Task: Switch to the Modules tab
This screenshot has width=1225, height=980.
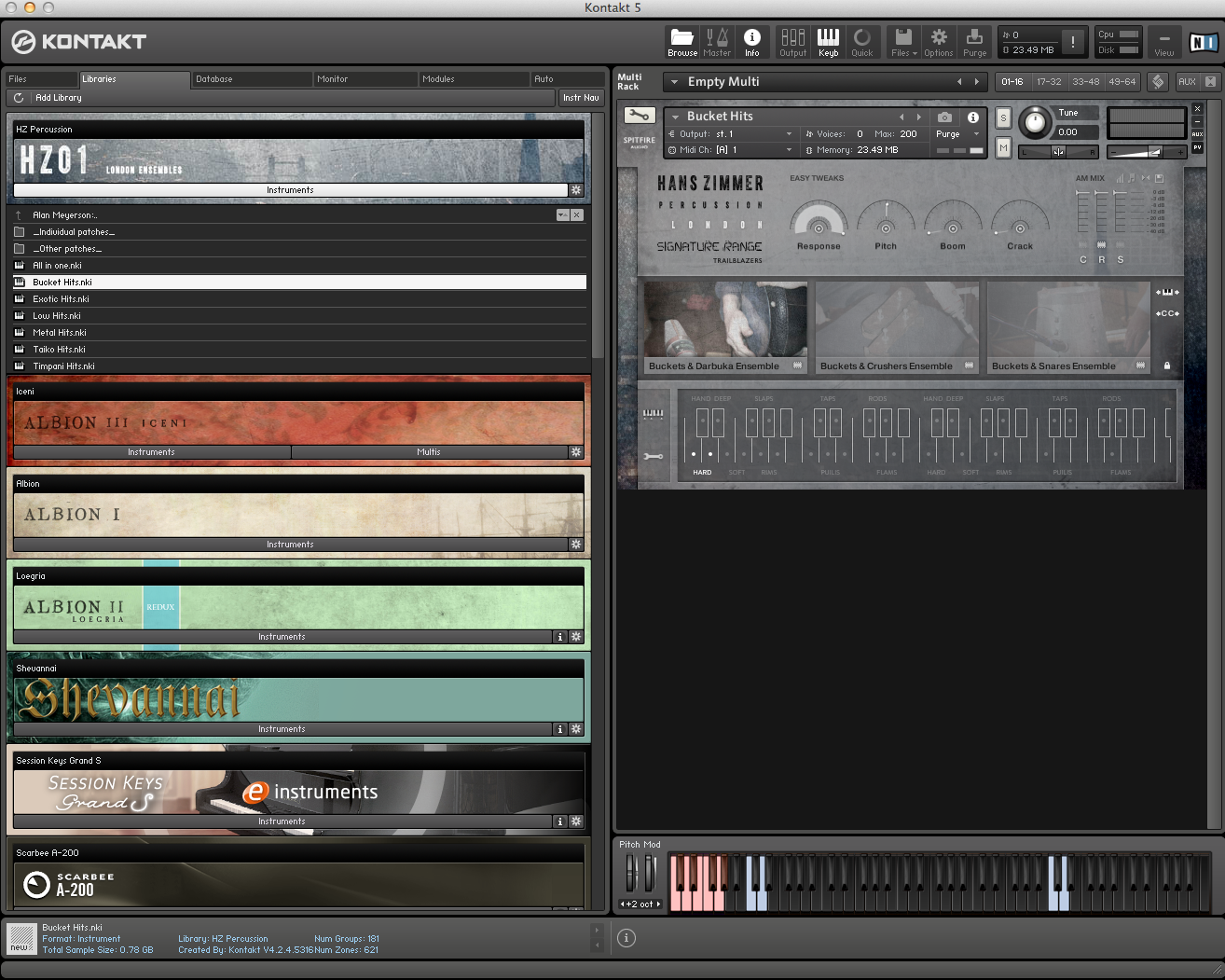Action: coord(475,79)
